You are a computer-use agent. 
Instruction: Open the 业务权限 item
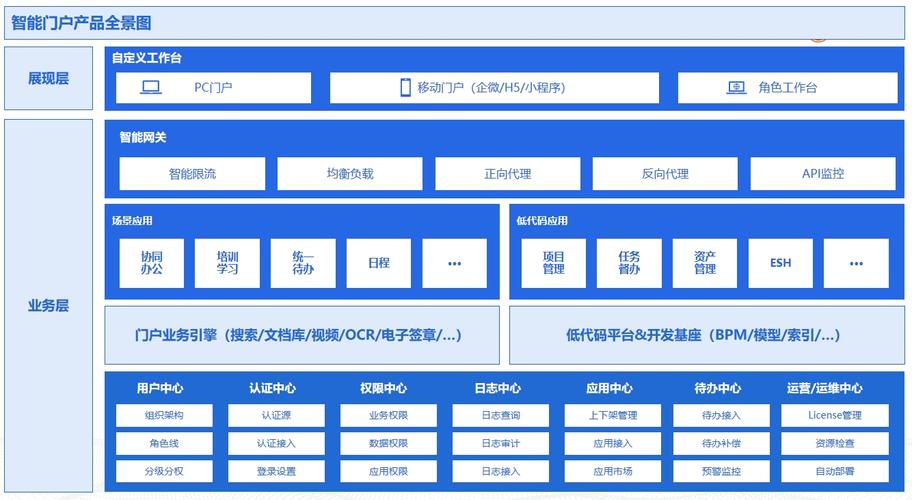click(x=389, y=415)
